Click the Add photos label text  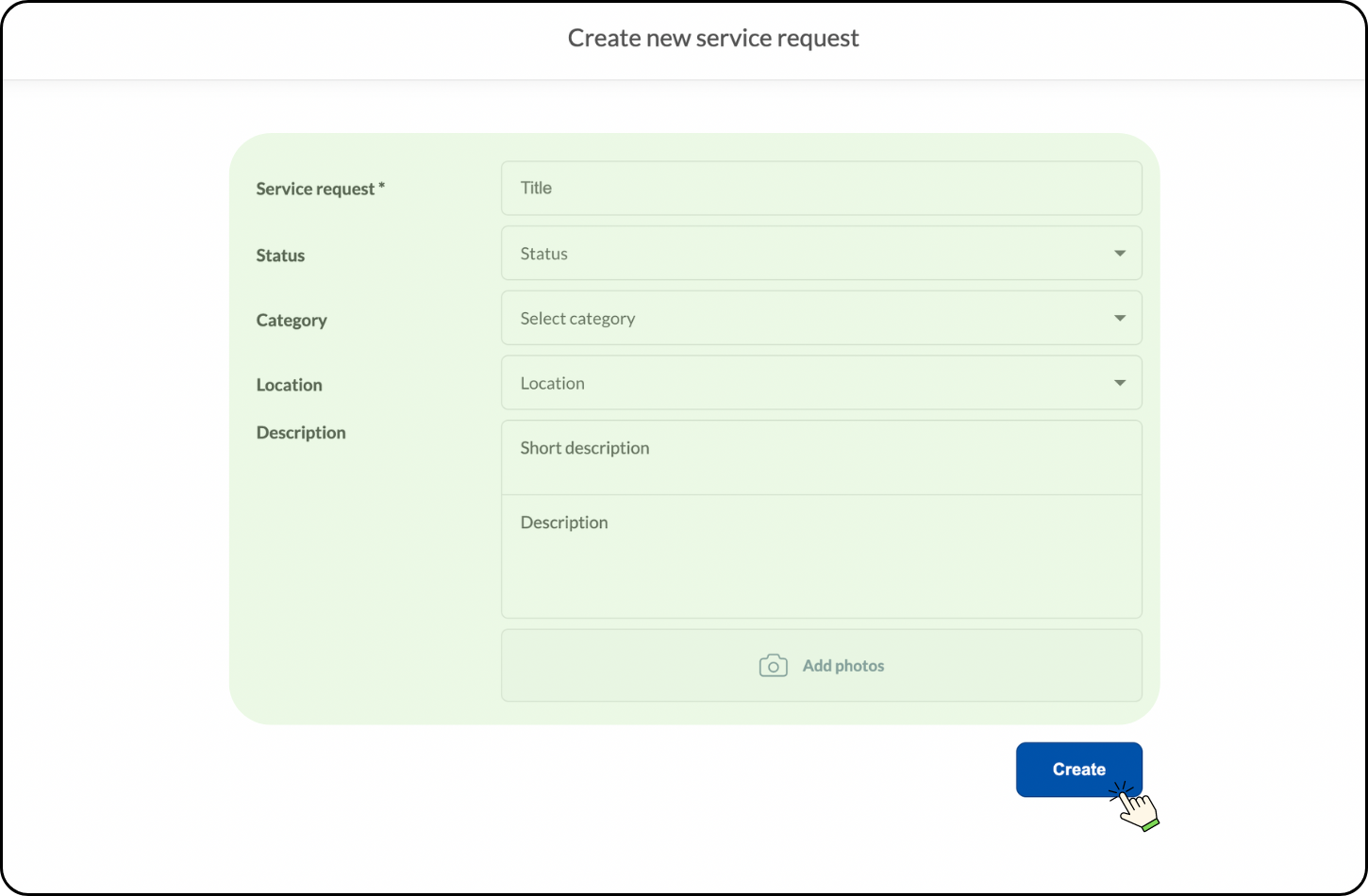pyautogui.click(x=843, y=666)
